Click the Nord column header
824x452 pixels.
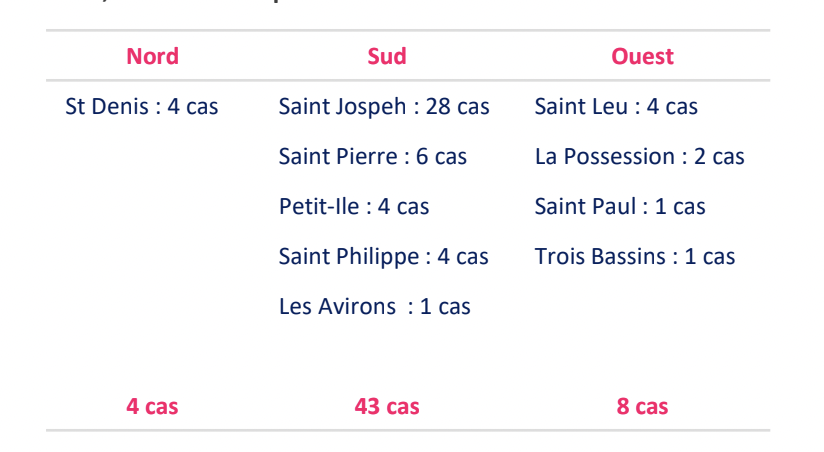[x=152, y=56]
